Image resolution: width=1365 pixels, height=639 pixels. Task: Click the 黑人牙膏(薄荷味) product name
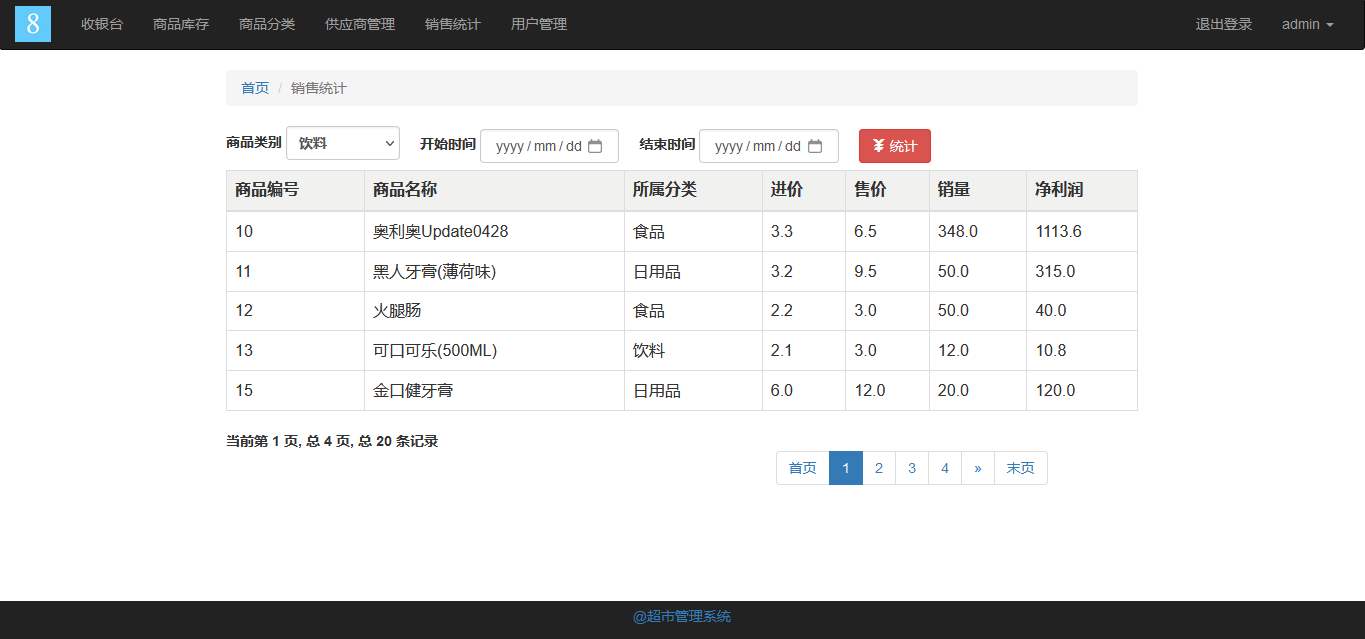(435, 271)
